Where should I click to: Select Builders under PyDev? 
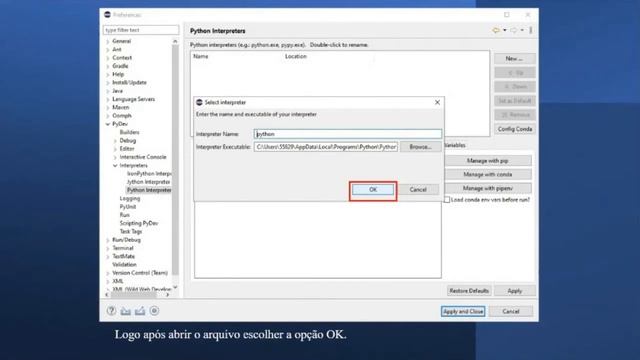coord(129,132)
